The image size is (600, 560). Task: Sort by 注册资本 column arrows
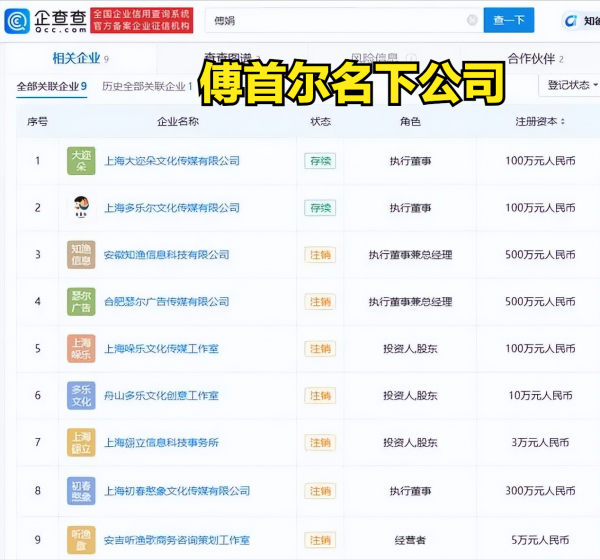pyautogui.click(x=562, y=122)
